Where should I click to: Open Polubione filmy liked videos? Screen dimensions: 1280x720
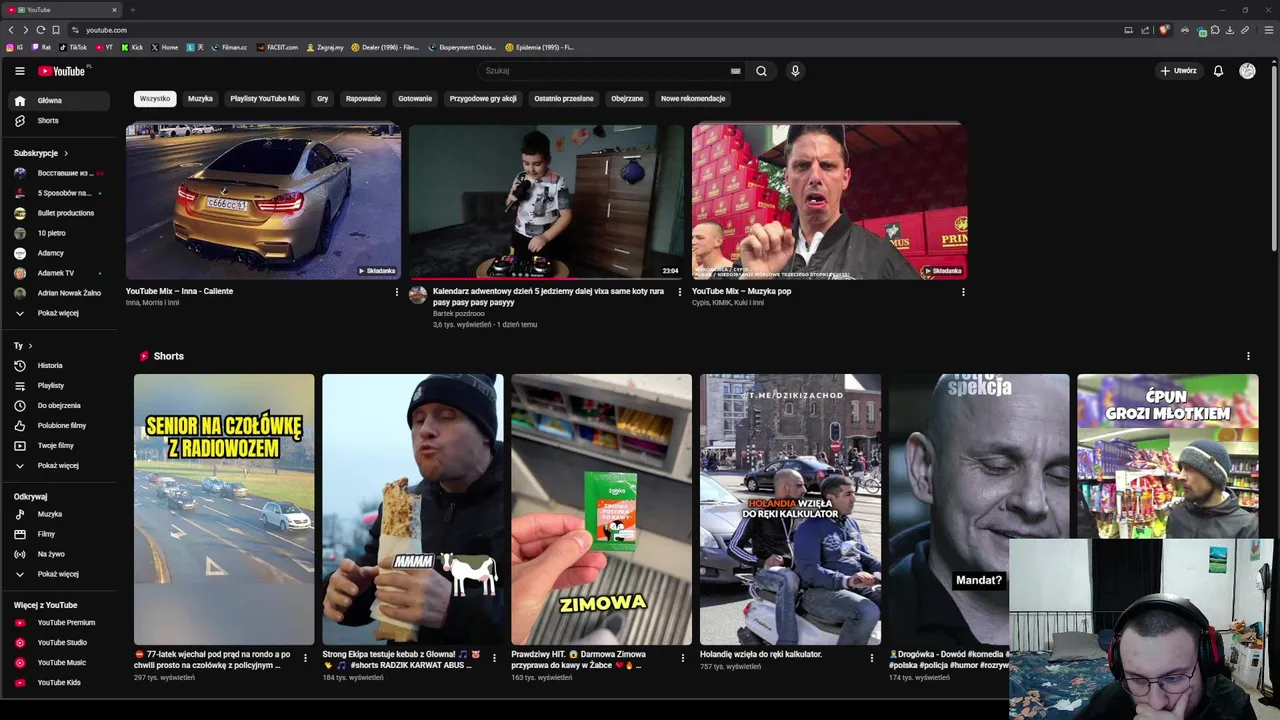(x=60, y=425)
